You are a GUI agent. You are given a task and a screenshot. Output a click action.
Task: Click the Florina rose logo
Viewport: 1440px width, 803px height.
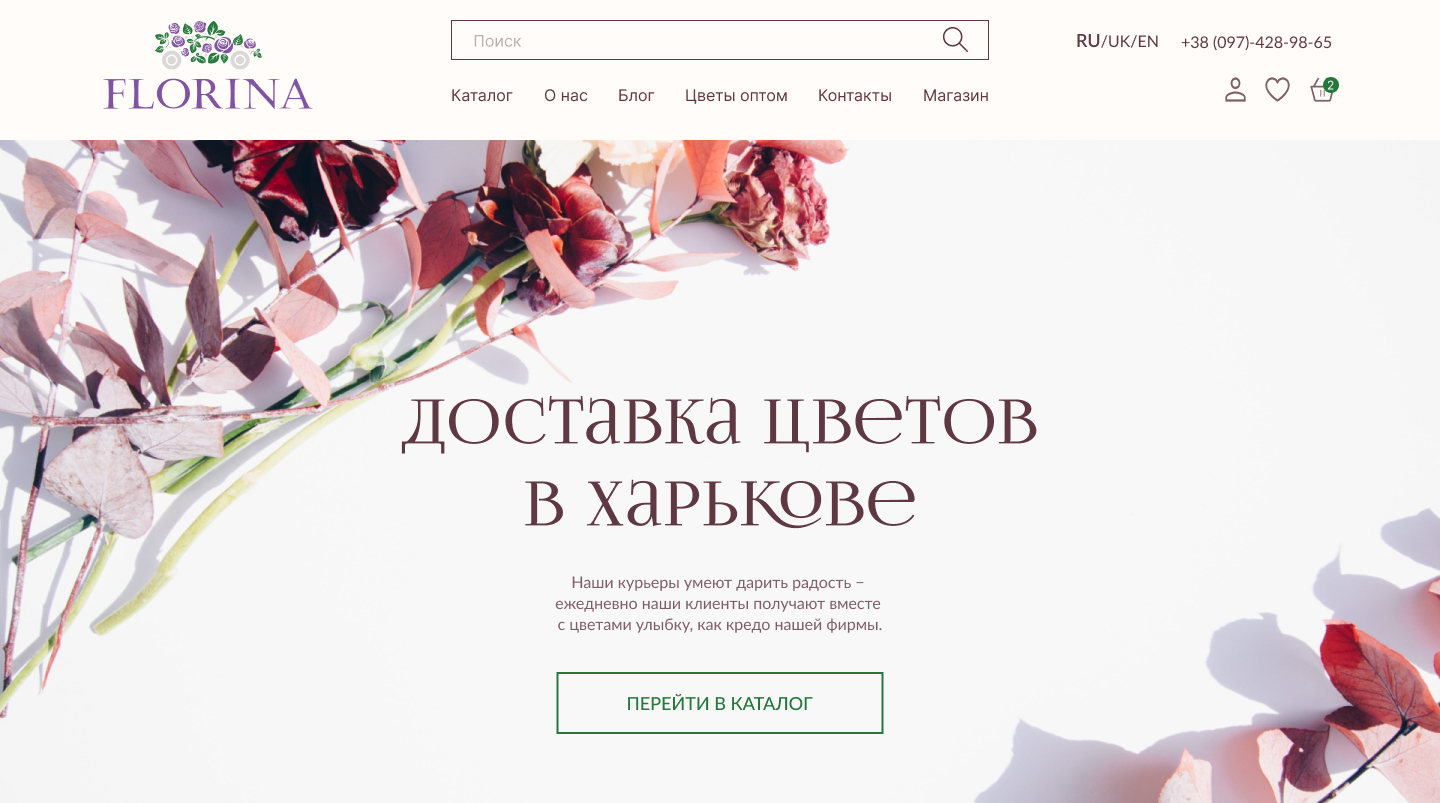(x=207, y=45)
